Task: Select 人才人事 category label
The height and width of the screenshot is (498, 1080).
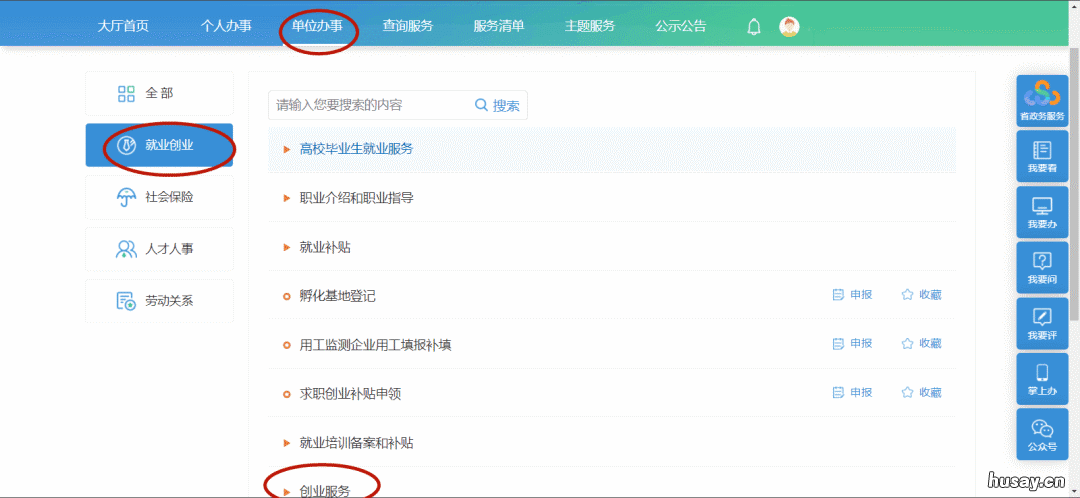Action: point(169,249)
